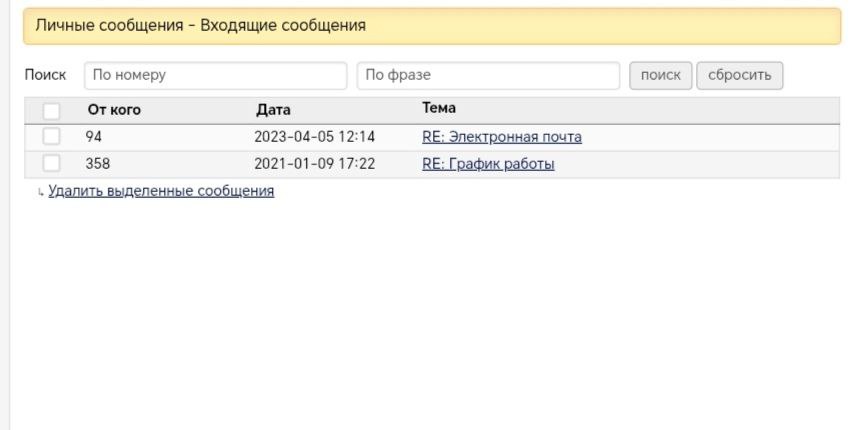Tick the select-all checkbox in table header
Viewport: 854px width, 430px height.
pos(51,111)
